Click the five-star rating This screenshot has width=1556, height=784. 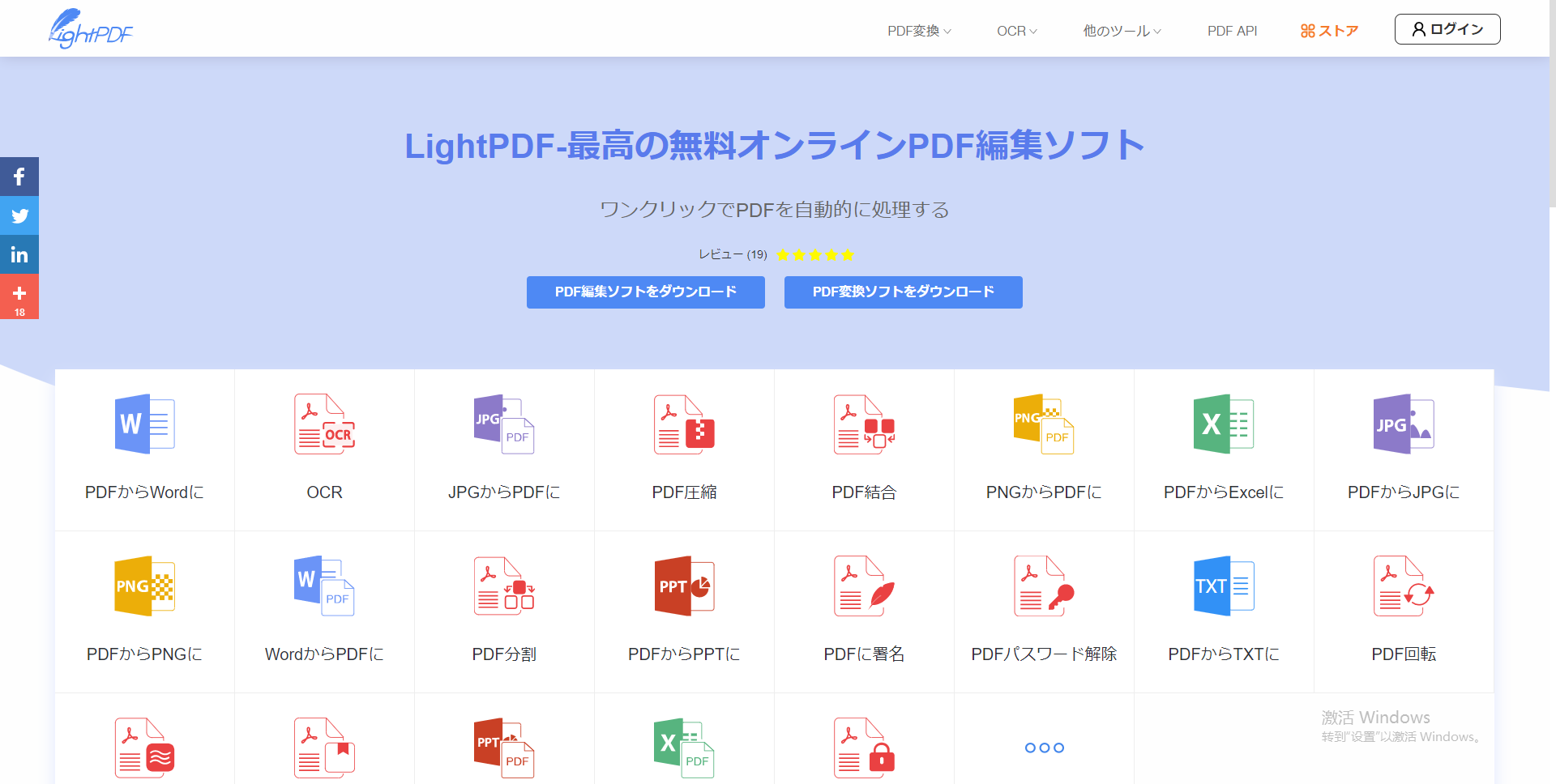[x=815, y=254]
